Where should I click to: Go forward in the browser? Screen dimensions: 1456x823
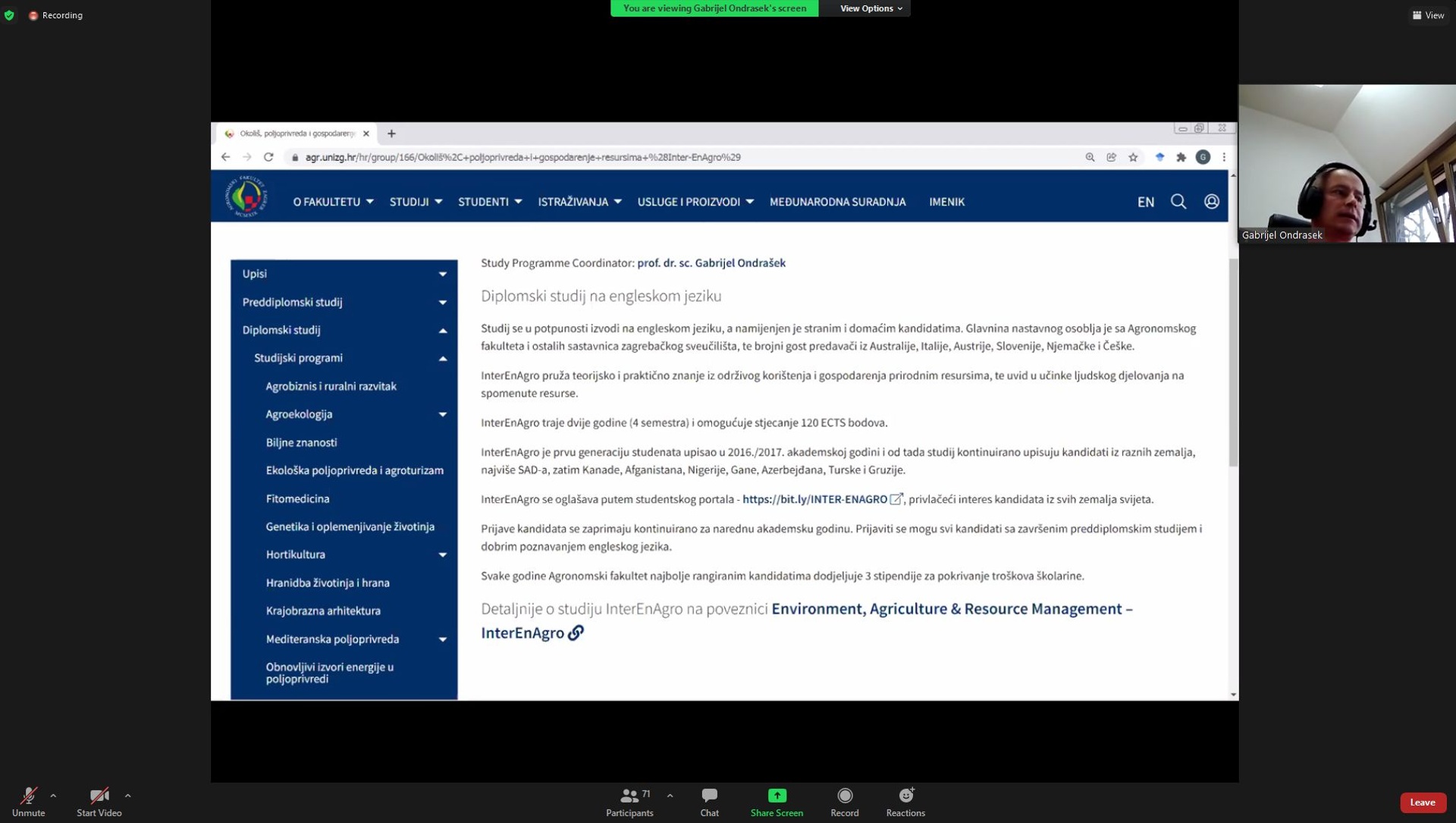pos(246,157)
